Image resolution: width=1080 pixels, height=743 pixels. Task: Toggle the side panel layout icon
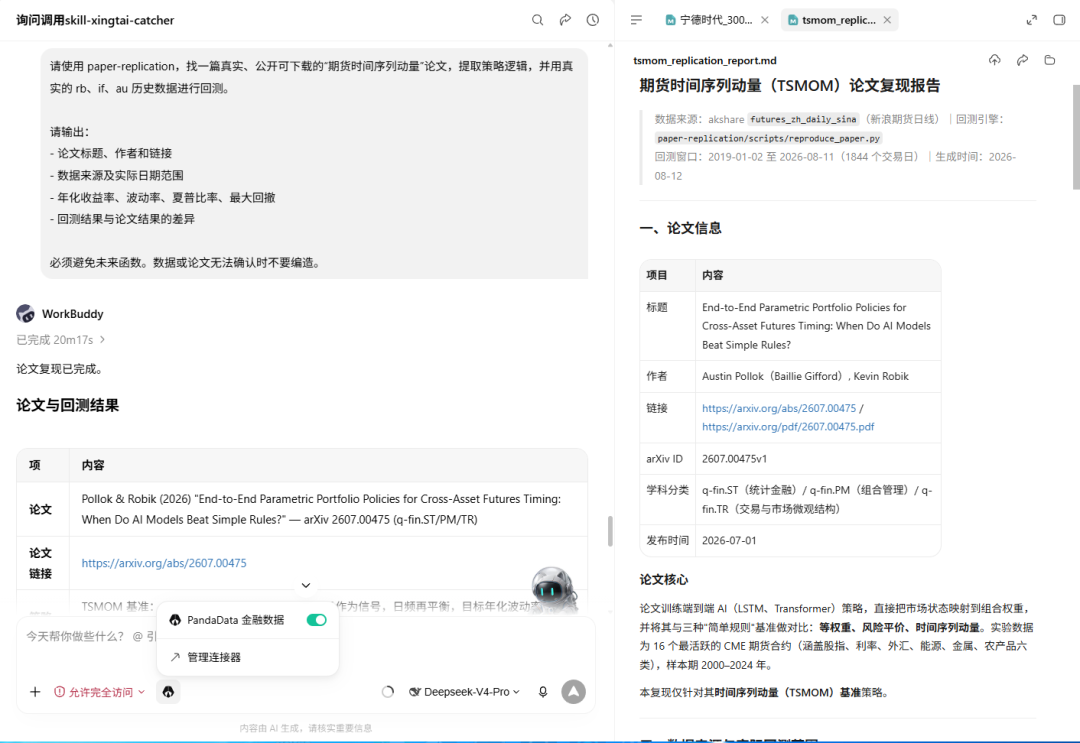click(x=1059, y=20)
